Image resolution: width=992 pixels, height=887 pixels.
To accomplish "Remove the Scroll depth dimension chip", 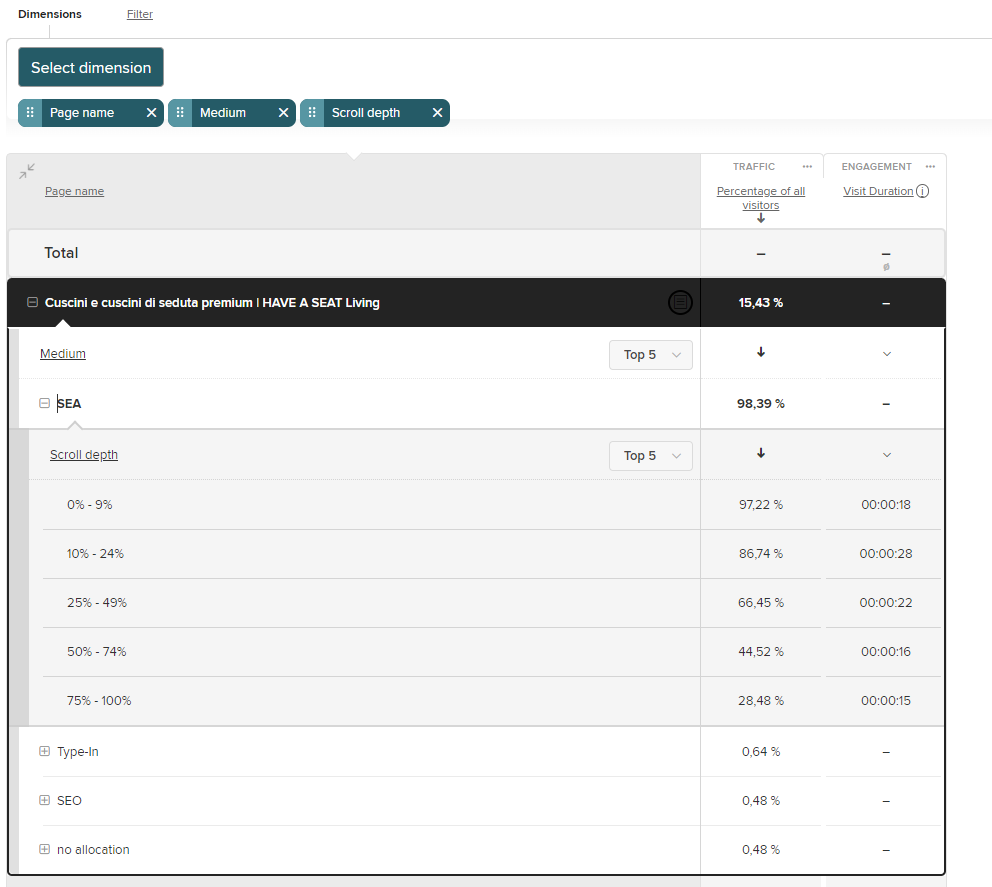I will tap(437, 113).
